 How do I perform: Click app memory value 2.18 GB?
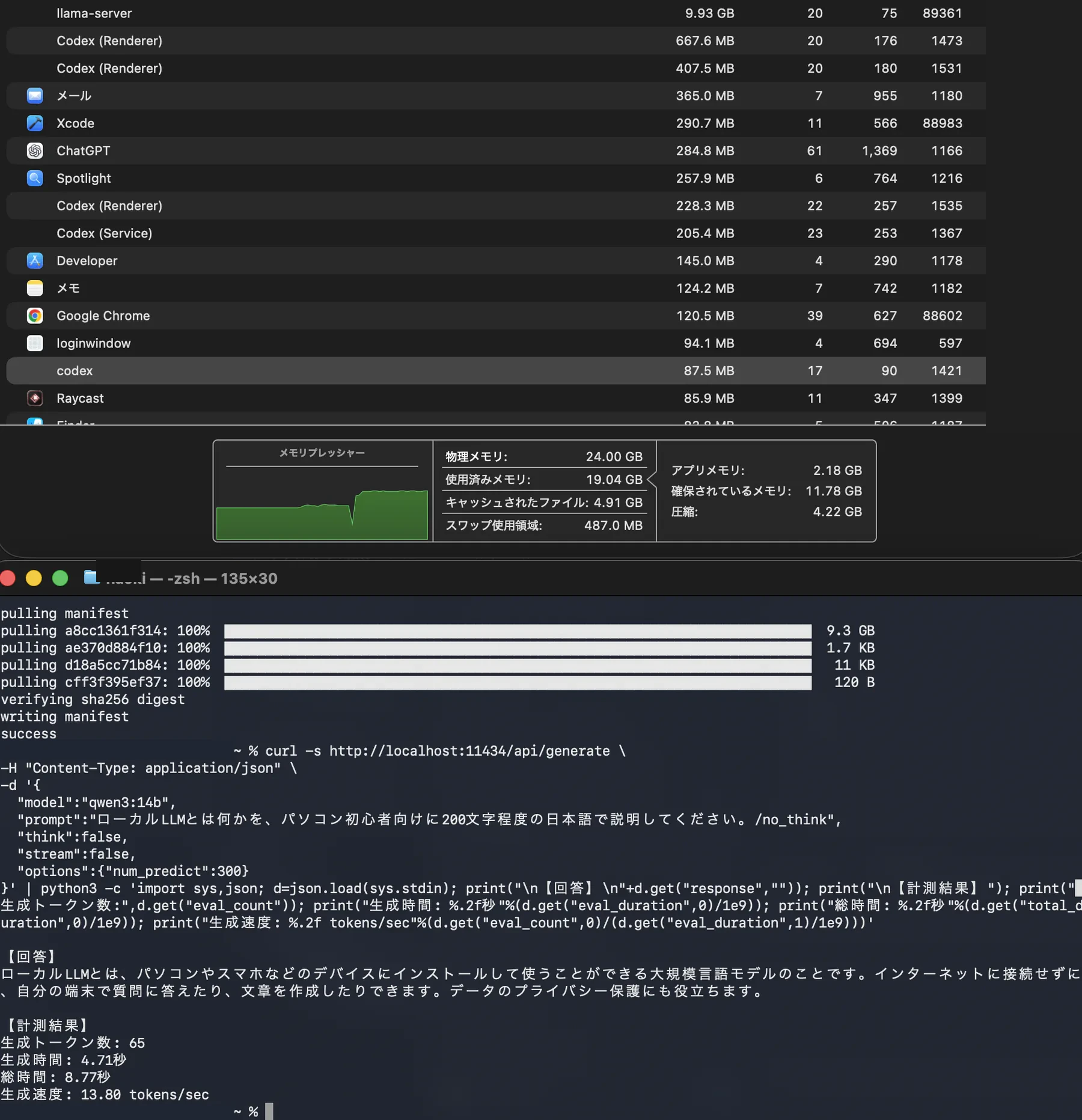(x=837, y=470)
